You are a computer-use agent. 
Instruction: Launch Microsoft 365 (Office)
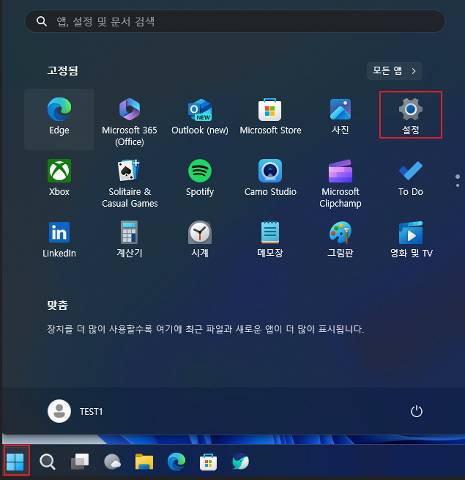click(x=130, y=122)
